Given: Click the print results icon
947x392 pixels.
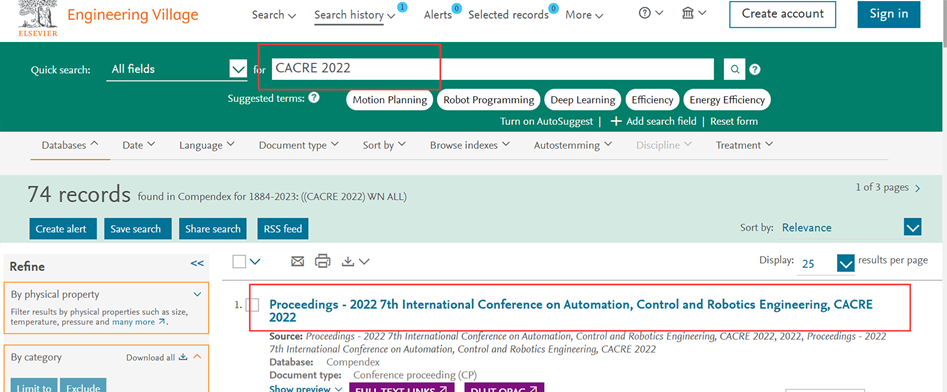Looking at the screenshot, I should pyautogui.click(x=323, y=262).
